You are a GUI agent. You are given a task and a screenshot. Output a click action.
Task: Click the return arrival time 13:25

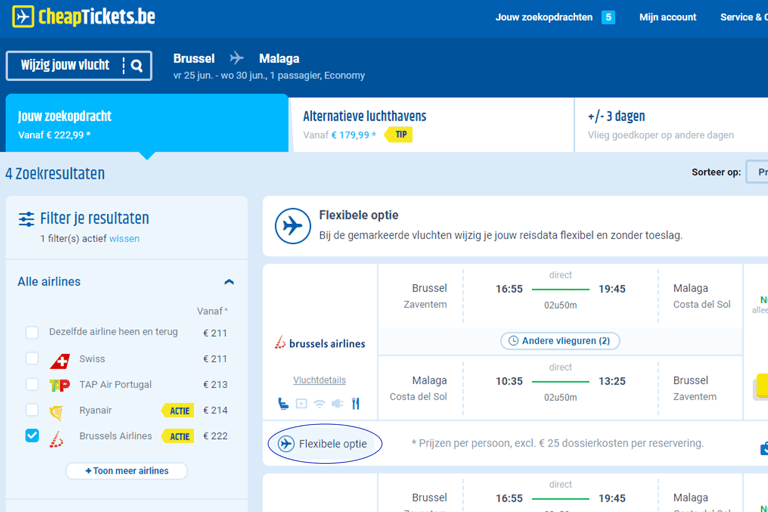click(x=612, y=381)
